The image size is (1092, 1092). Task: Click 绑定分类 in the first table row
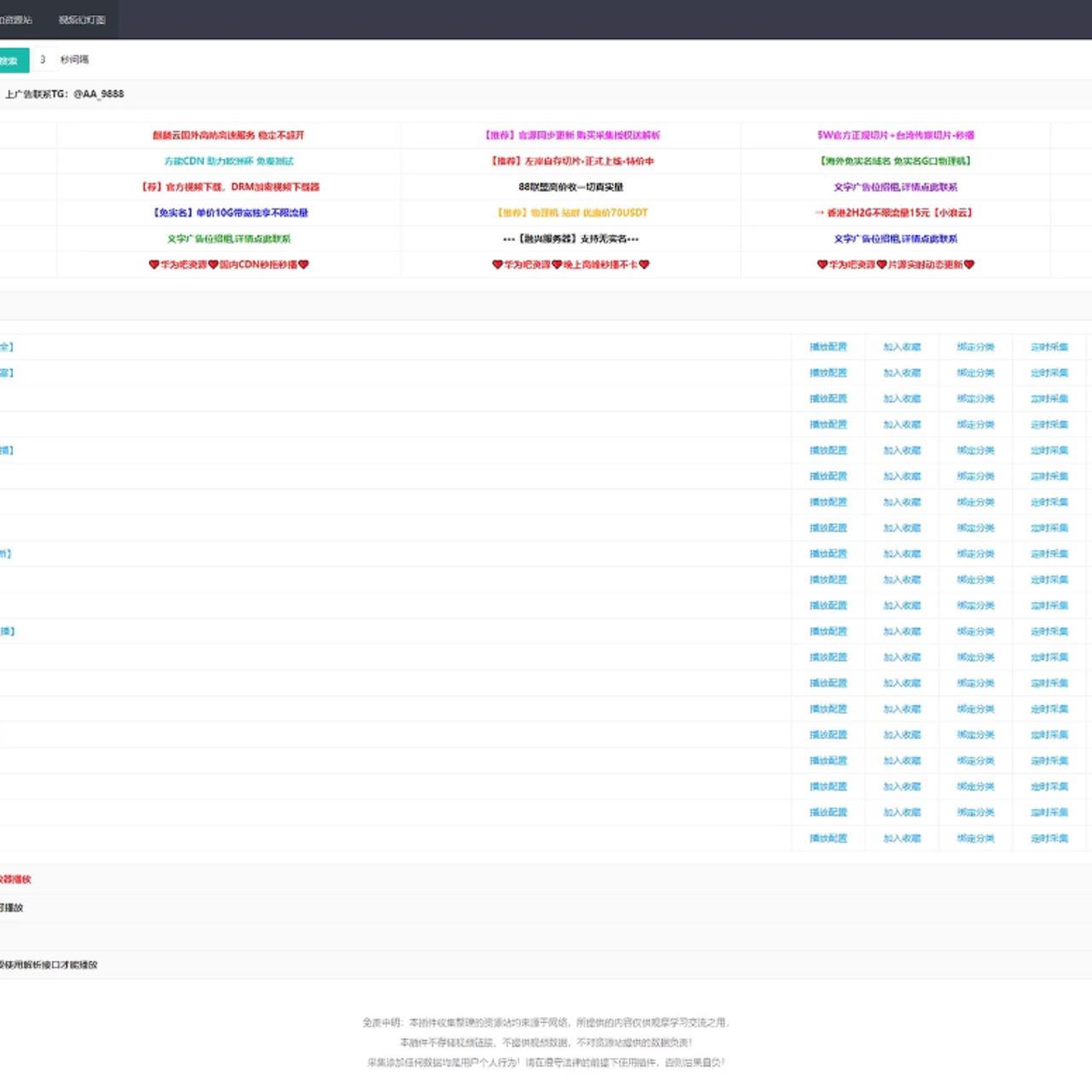pos(975,347)
